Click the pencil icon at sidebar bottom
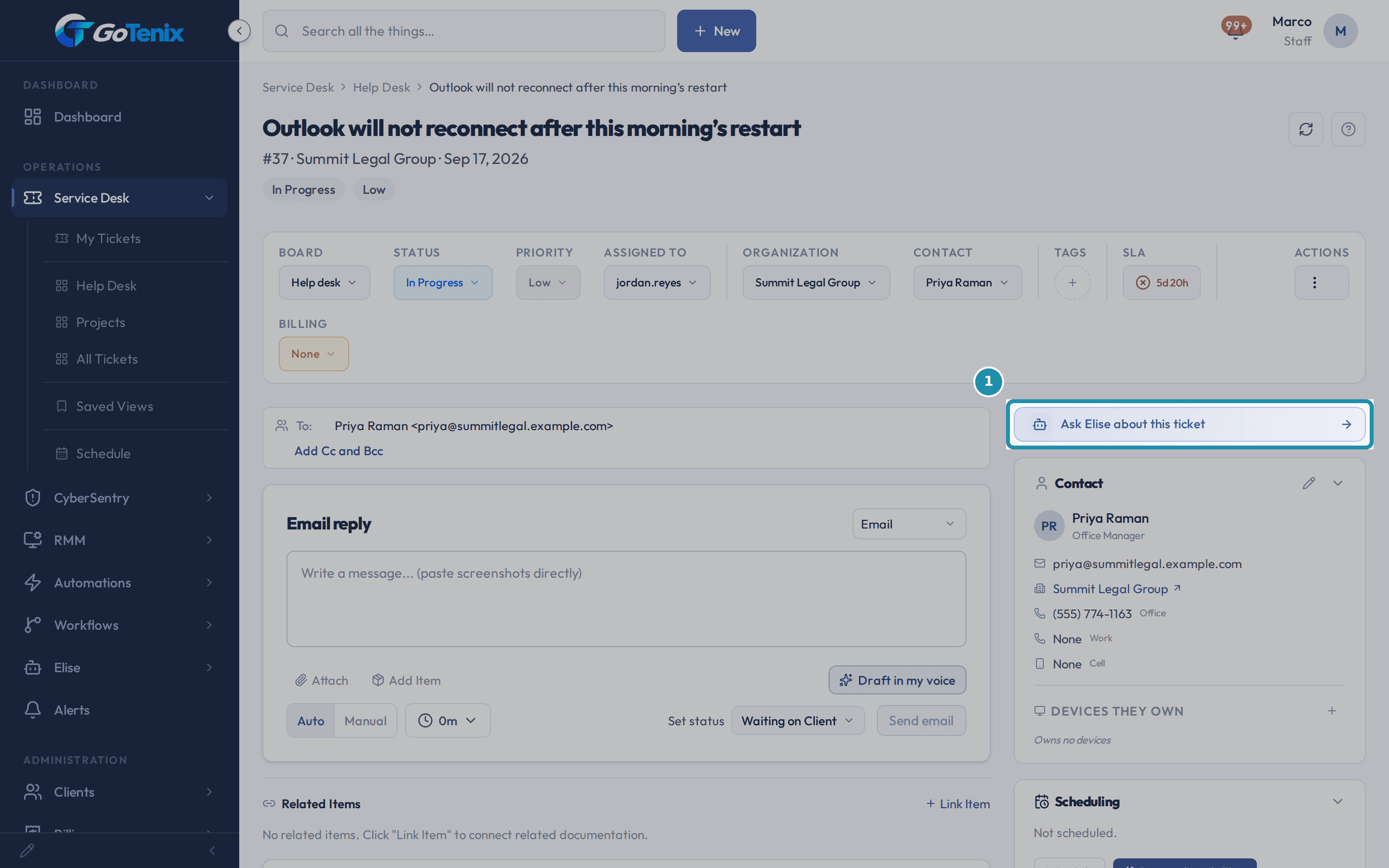The image size is (1389, 868). [27, 850]
